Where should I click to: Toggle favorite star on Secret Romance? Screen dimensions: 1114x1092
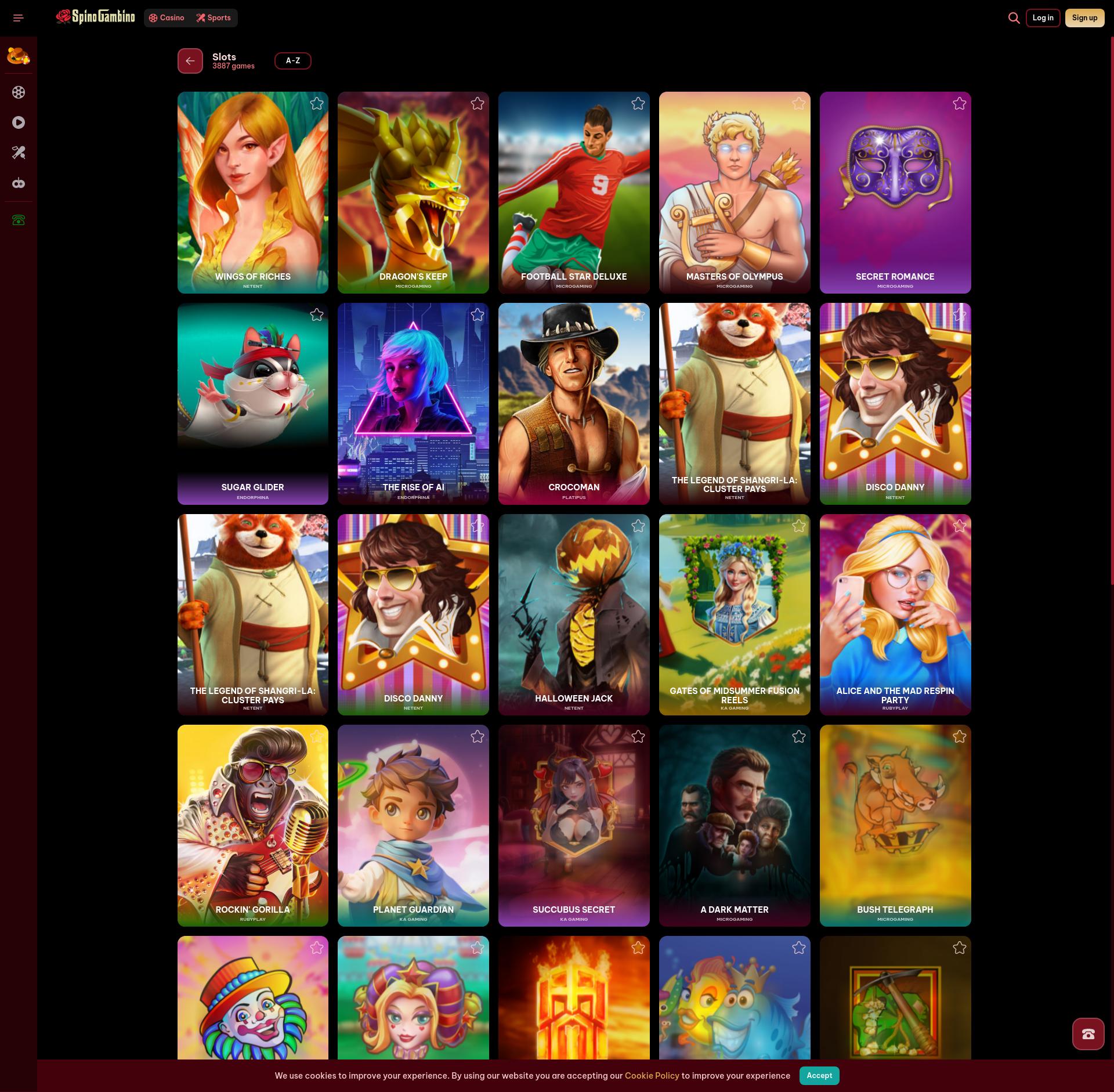click(x=959, y=104)
